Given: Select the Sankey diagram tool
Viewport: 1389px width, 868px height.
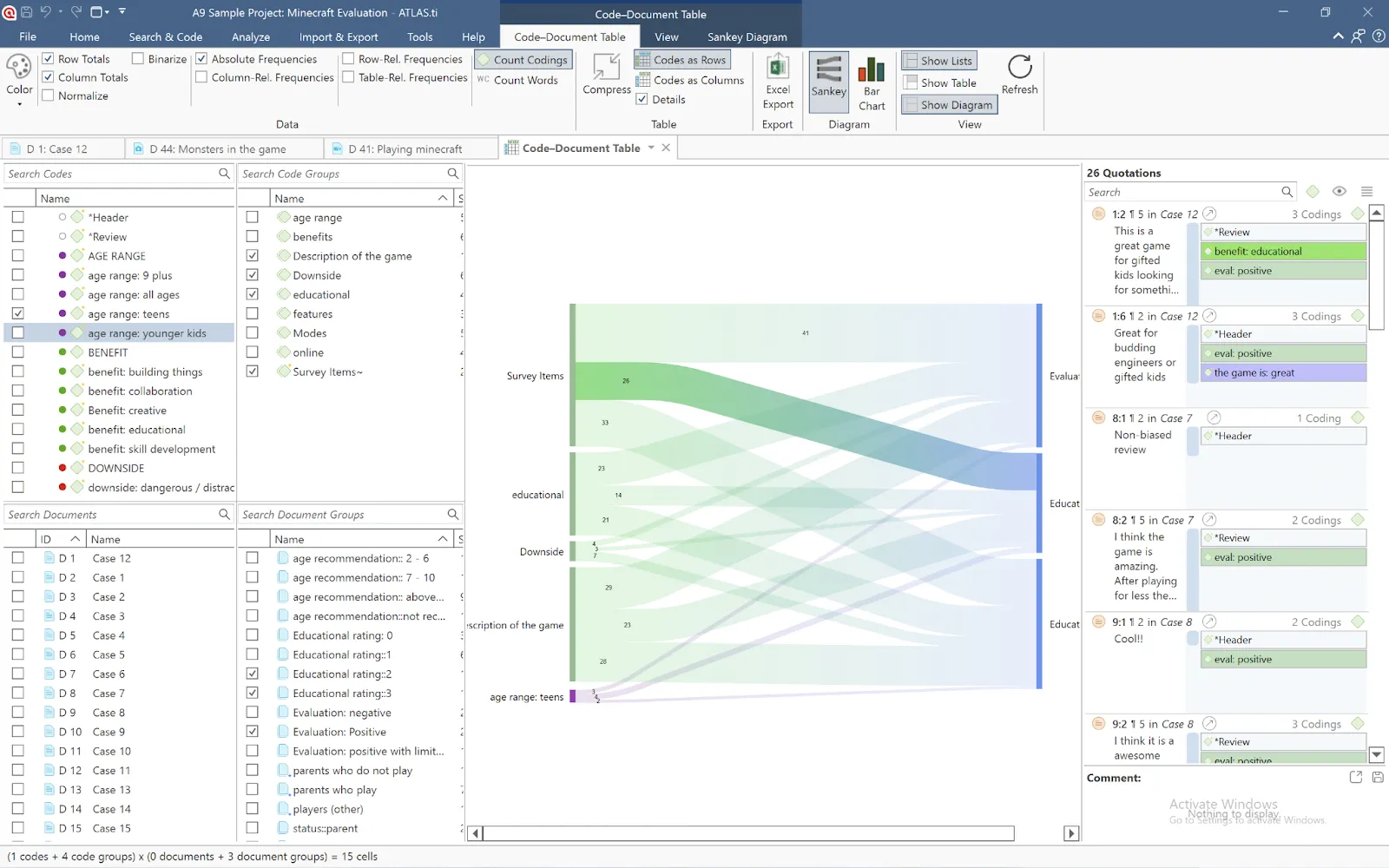Looking at the screenshot, I should click(827, 81).
